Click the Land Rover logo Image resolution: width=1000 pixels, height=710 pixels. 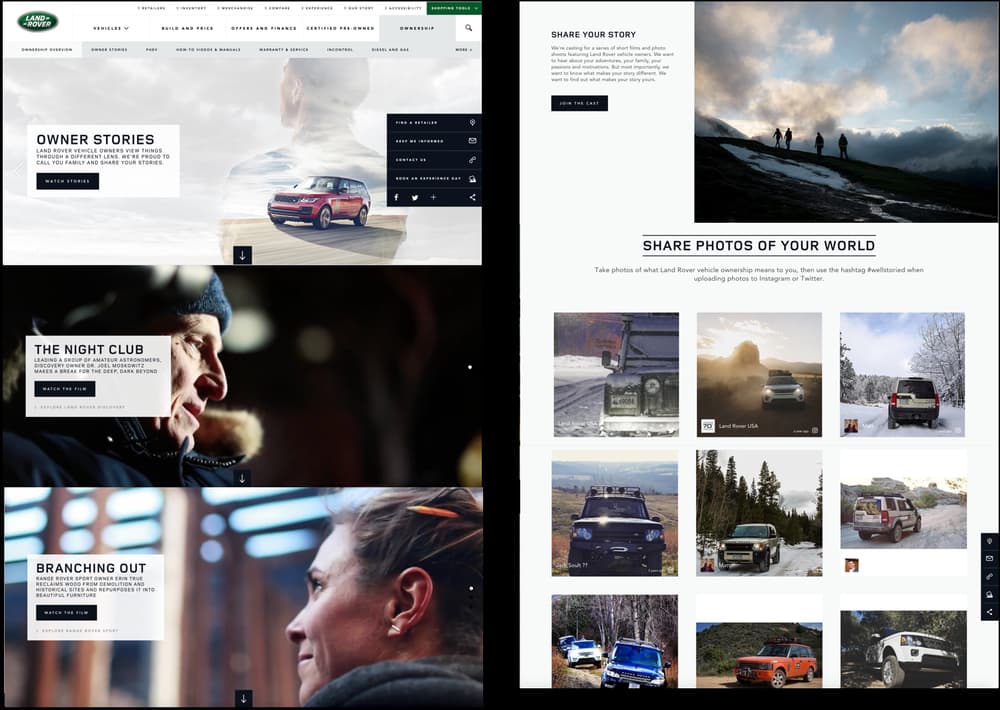38,22
